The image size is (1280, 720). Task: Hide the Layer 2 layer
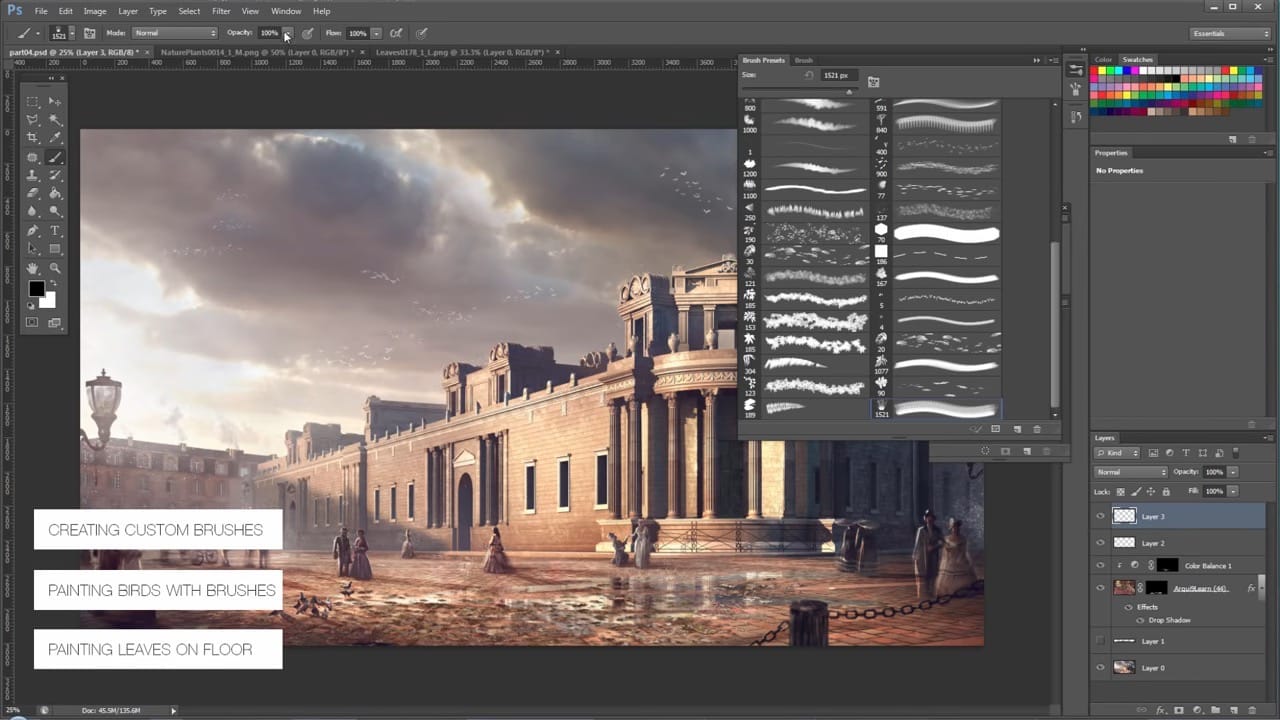point(1100,542)
